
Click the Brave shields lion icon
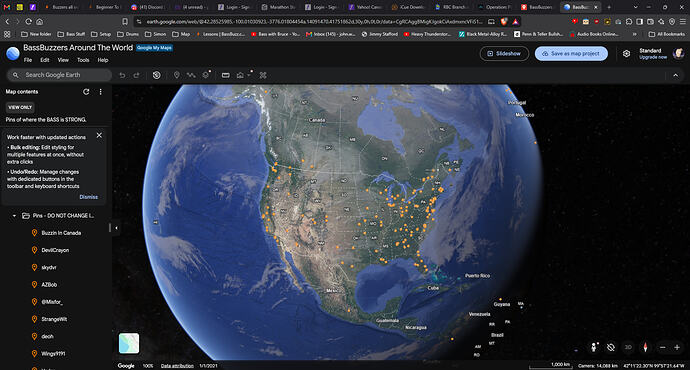504,22
